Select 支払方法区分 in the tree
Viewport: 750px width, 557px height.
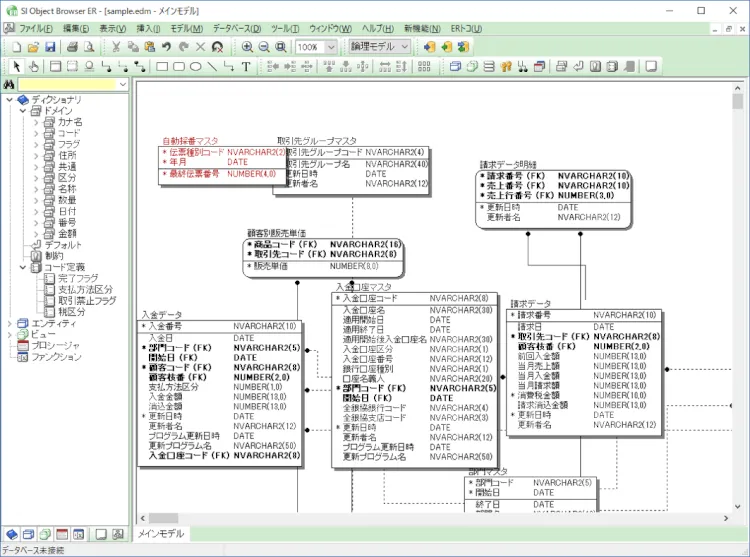pyautogui.click(x=79, y=289)
